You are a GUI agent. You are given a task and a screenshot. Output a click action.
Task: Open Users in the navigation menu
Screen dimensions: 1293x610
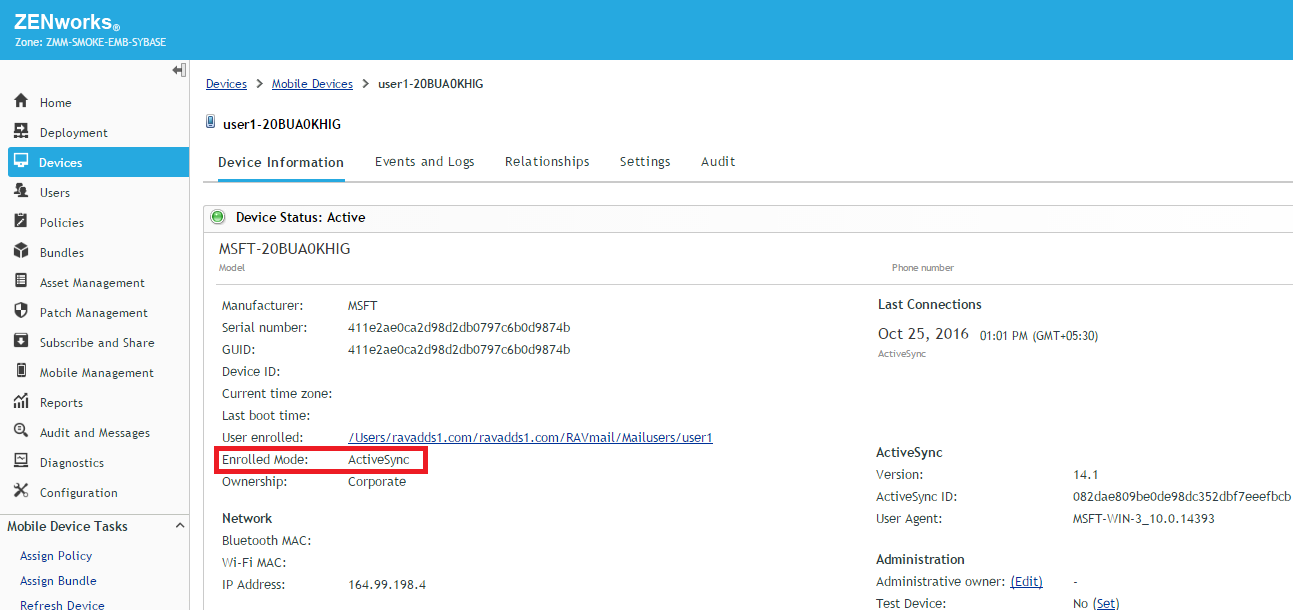(55, 193)
